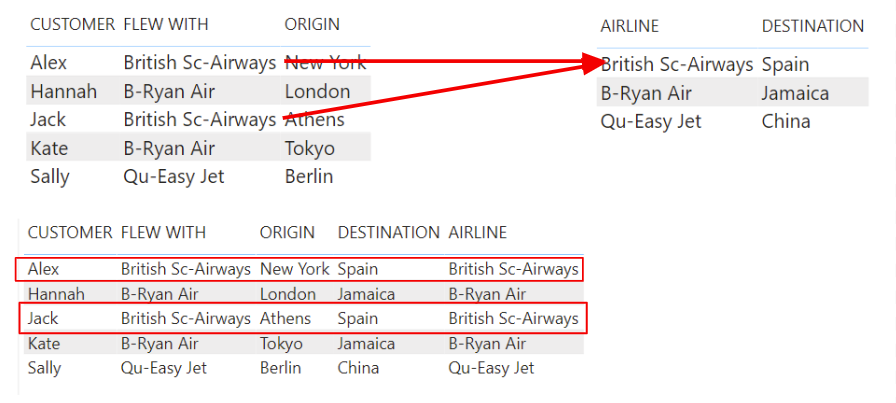Select the Hannah cell in the top-left table
896x403 pixels.
point(64,92)
